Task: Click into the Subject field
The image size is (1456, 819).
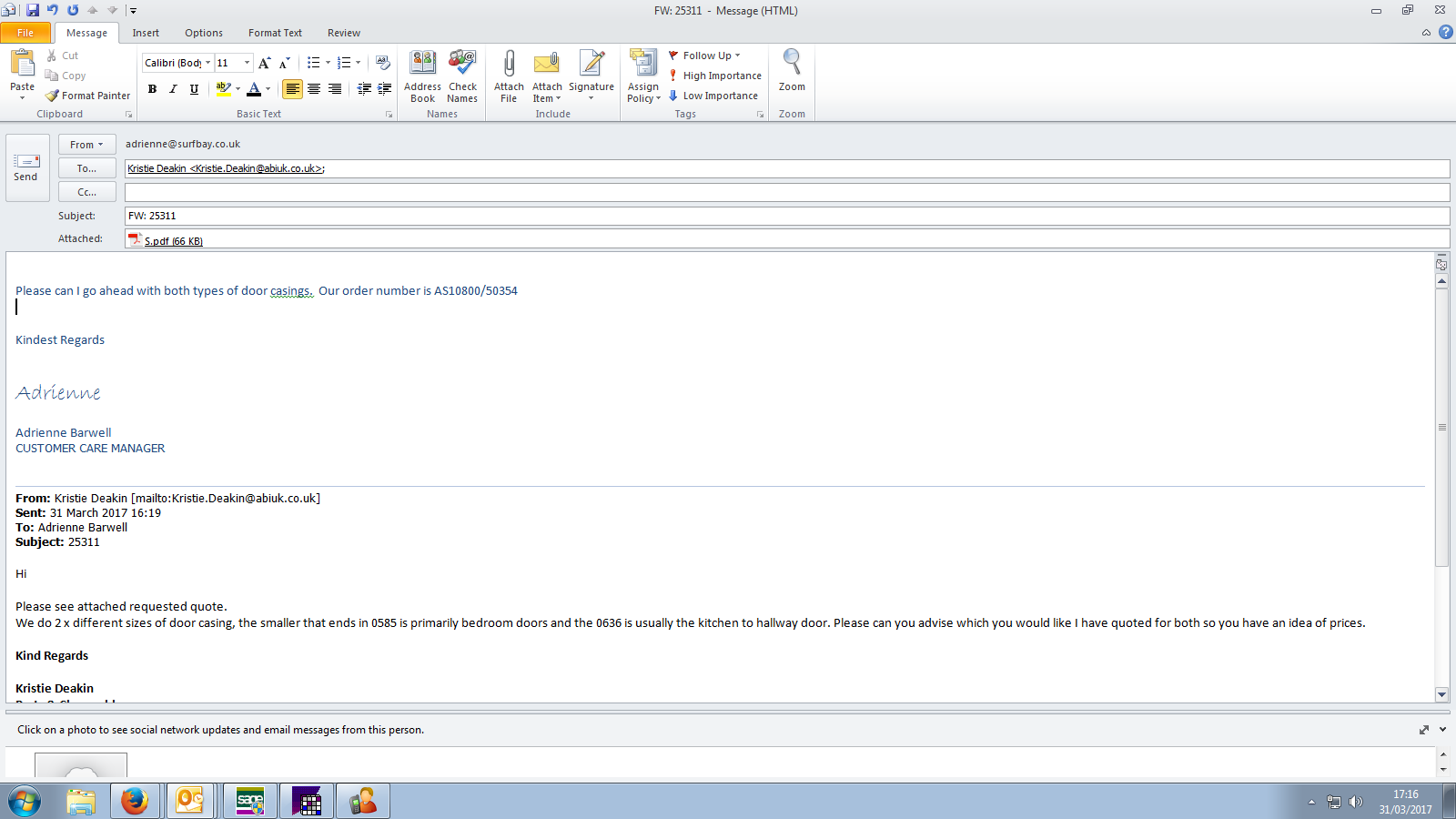Action: [x=787, y=216]
